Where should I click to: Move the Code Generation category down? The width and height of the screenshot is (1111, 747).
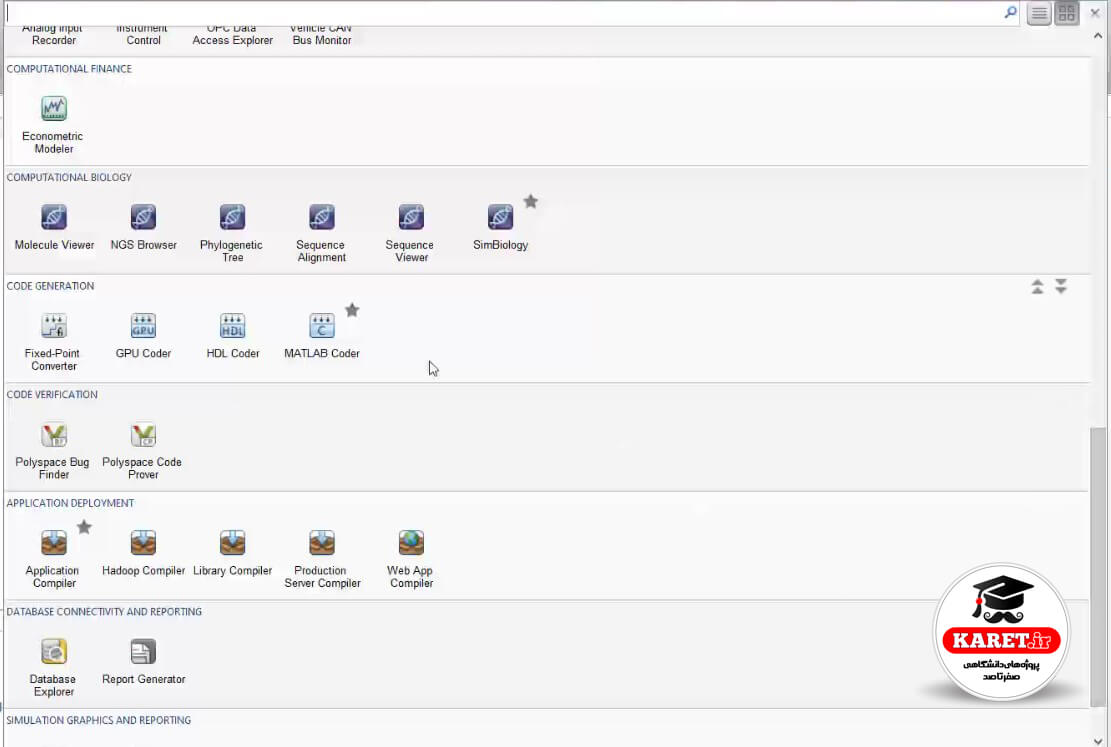(x=1061, y=286)
